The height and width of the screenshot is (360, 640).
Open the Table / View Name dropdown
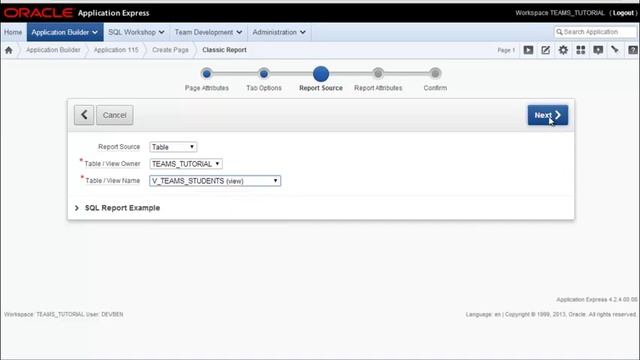click(x=215, y=181)
